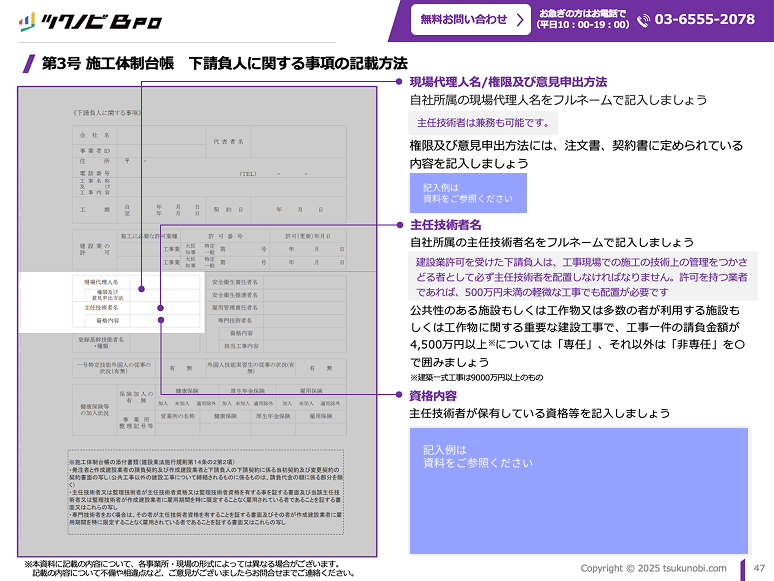
Task: Click the sentence 自社所属の現場代理人名をフルネームで記入しましょう
Action: point(558,100)
